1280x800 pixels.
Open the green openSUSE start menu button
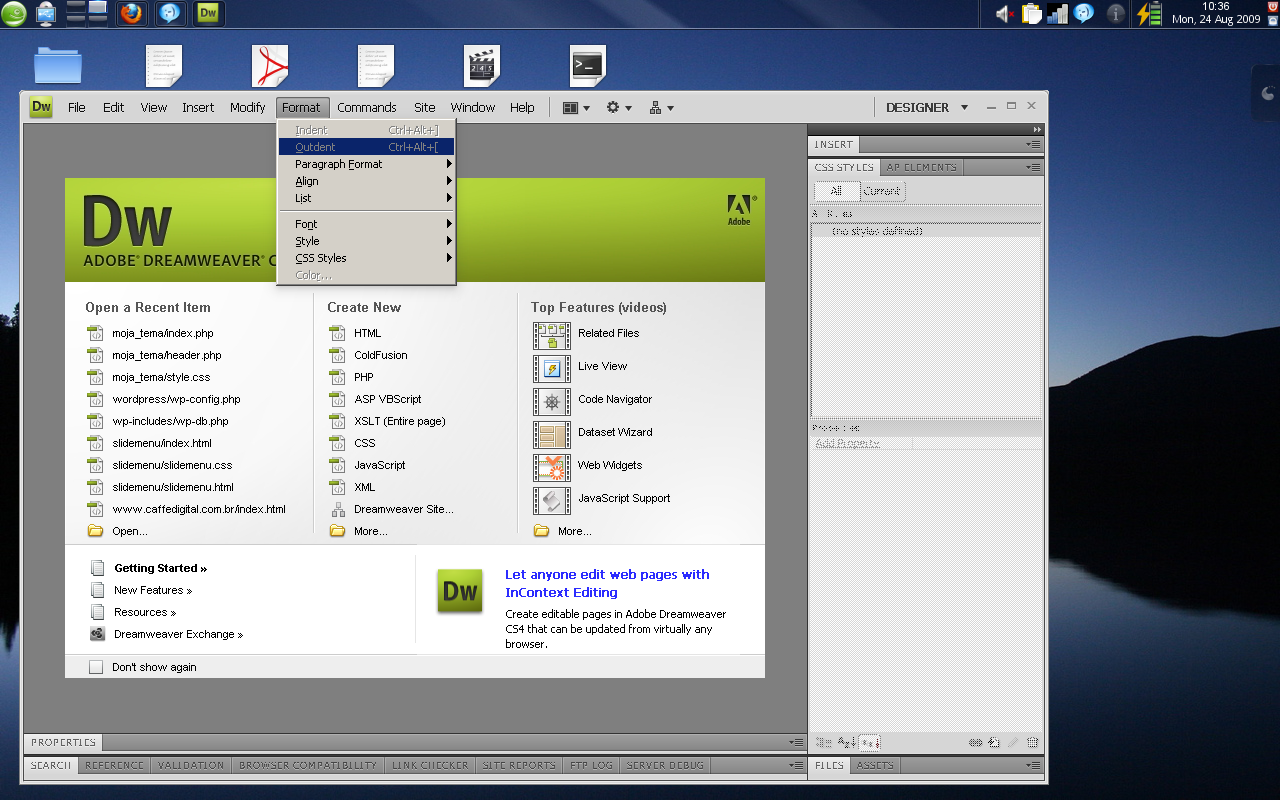pos(14,13)
